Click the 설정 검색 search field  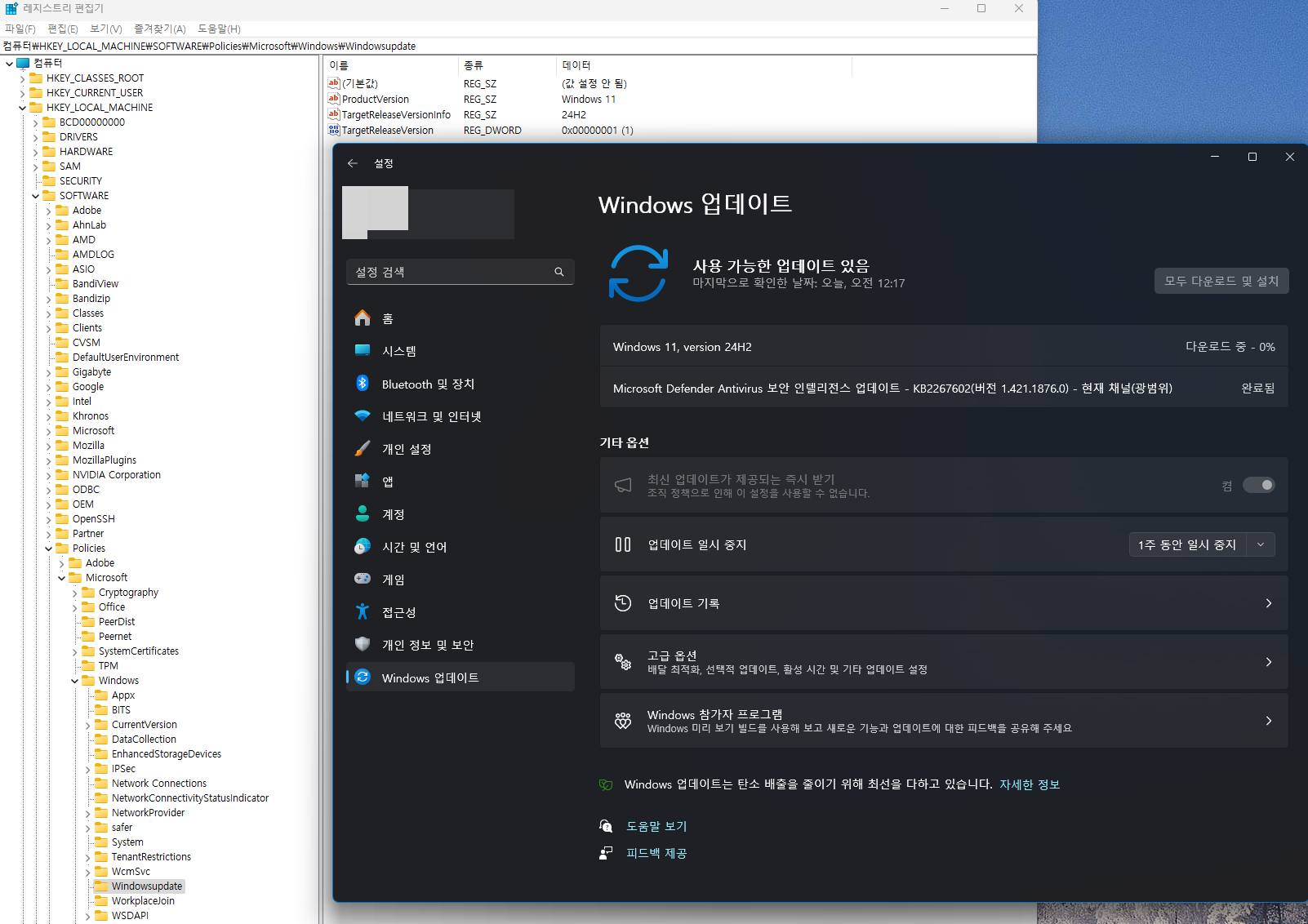460,272
